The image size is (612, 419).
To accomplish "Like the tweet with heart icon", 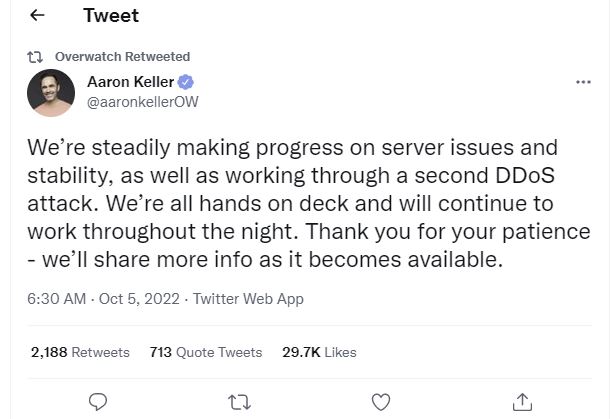I will [380, 401].
